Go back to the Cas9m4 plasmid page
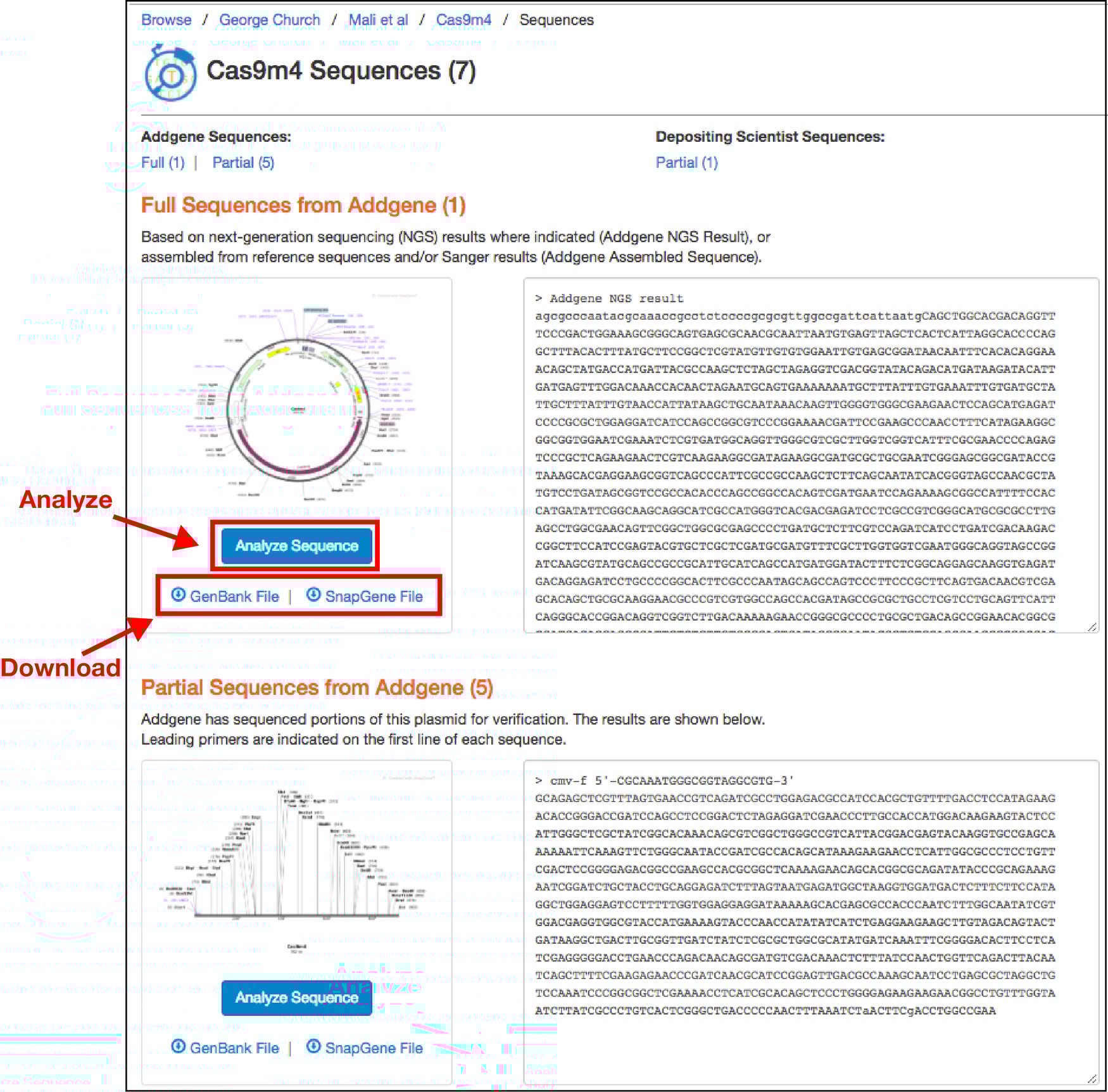The height and width of the screenshot is (1092, 1108). [464, 20]
